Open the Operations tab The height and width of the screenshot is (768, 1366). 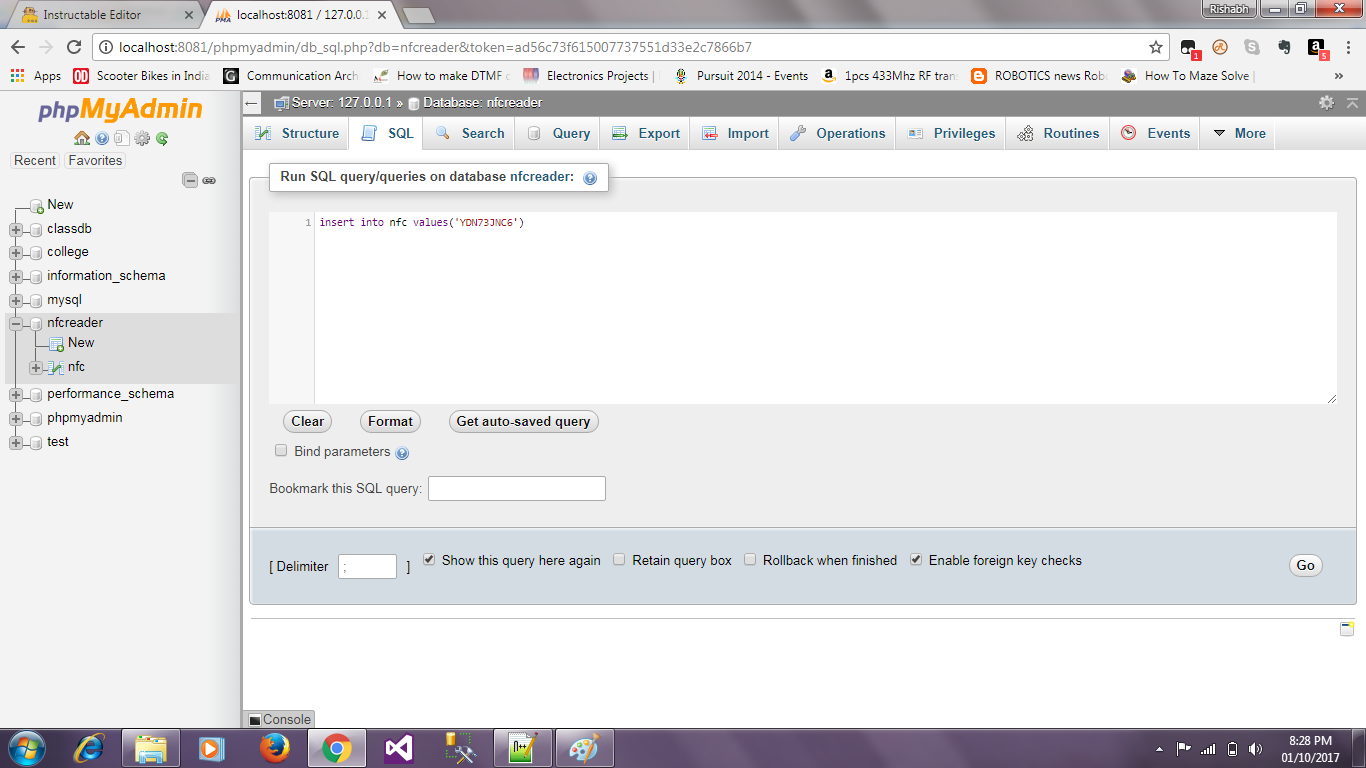[x=837, y=133]
